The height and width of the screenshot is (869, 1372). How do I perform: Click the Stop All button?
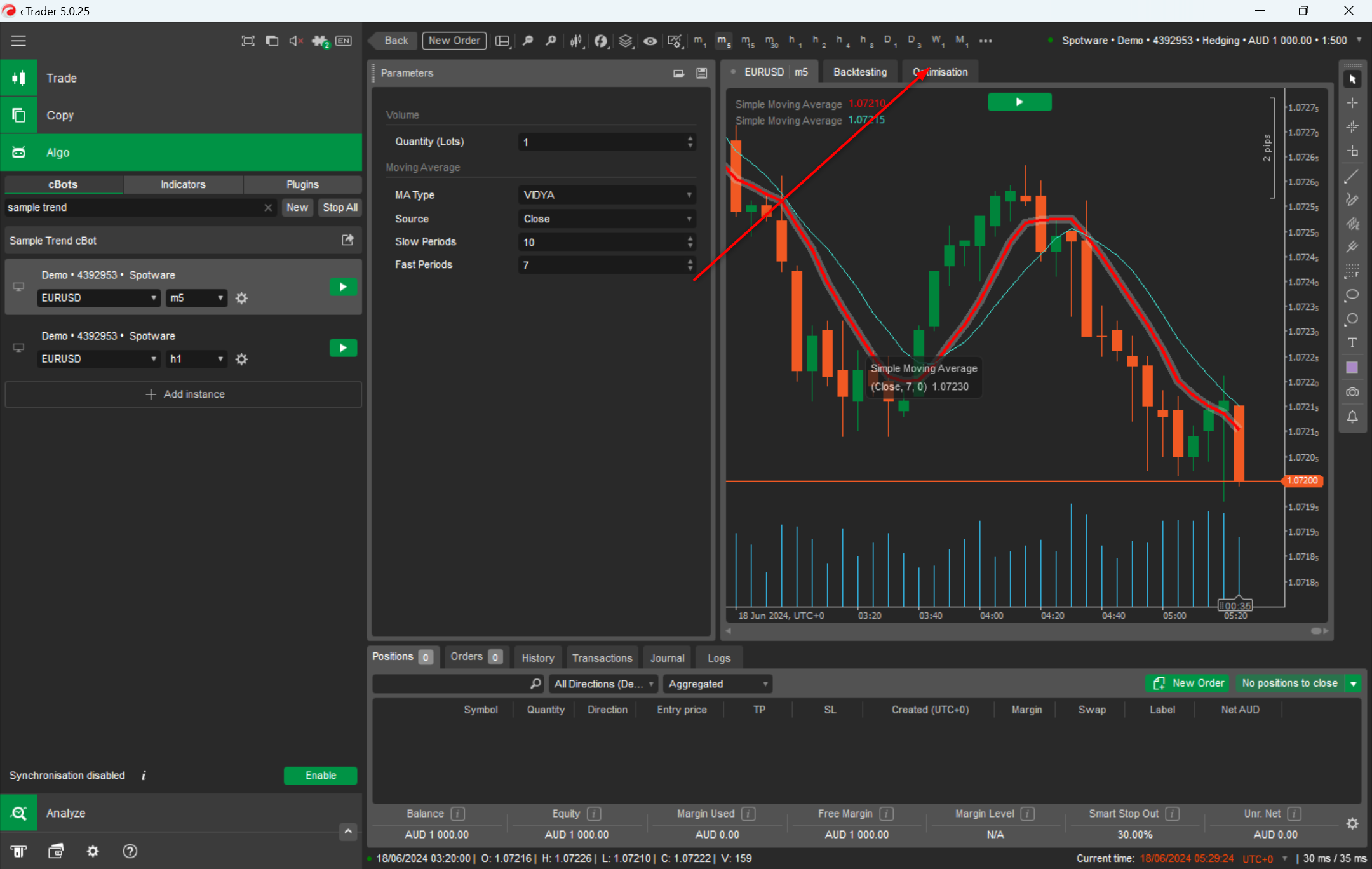click(x=340, y=208)
